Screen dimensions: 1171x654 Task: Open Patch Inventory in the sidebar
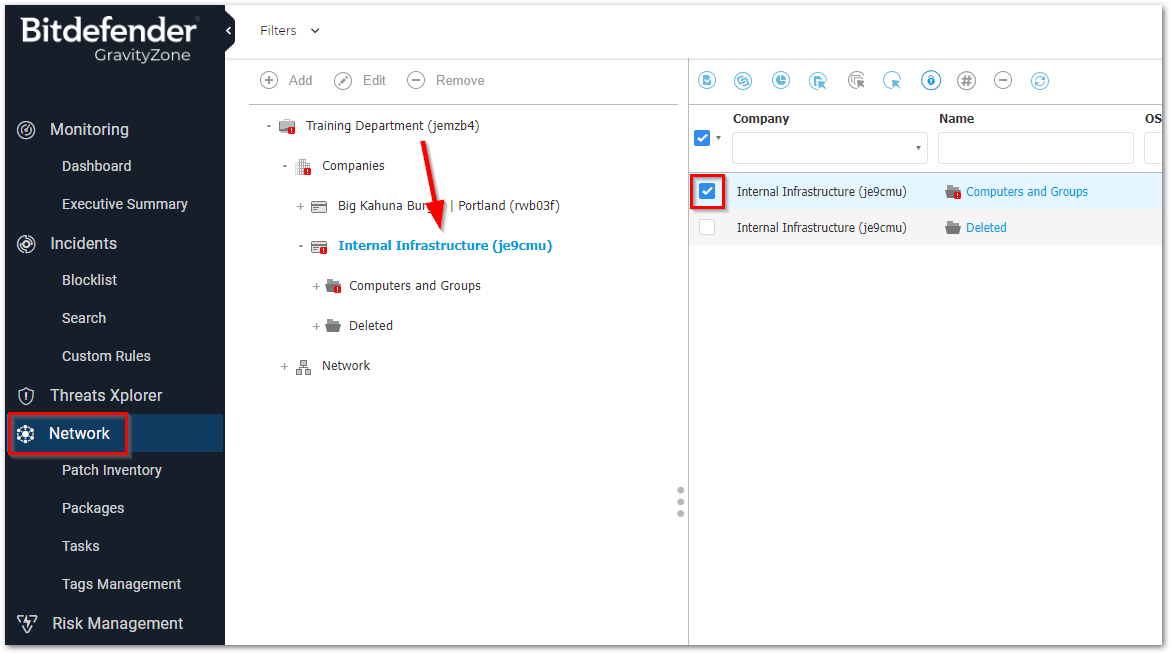coord(111,470)
